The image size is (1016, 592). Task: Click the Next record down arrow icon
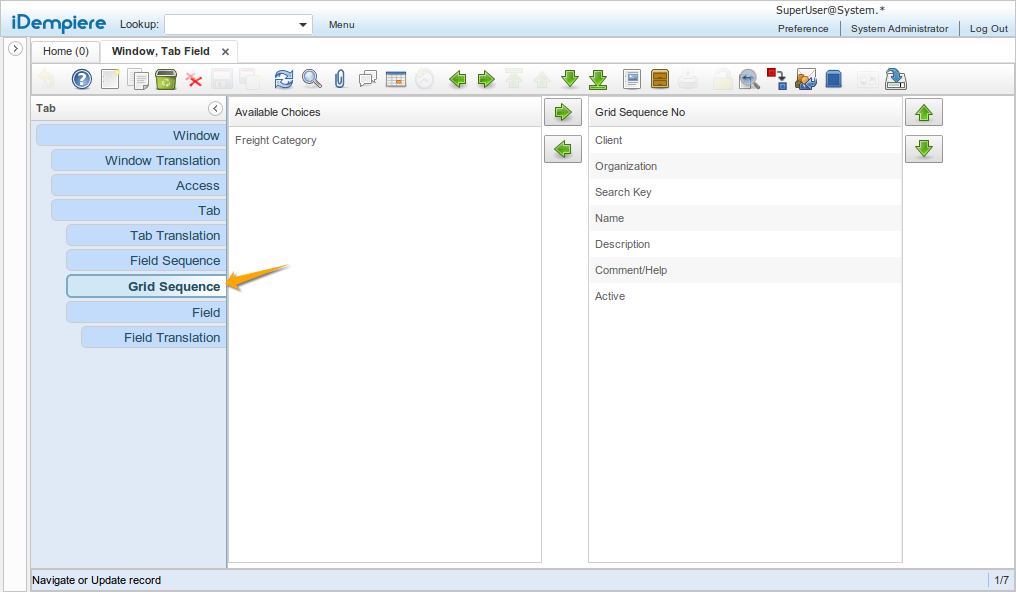[x=570, y=79]
